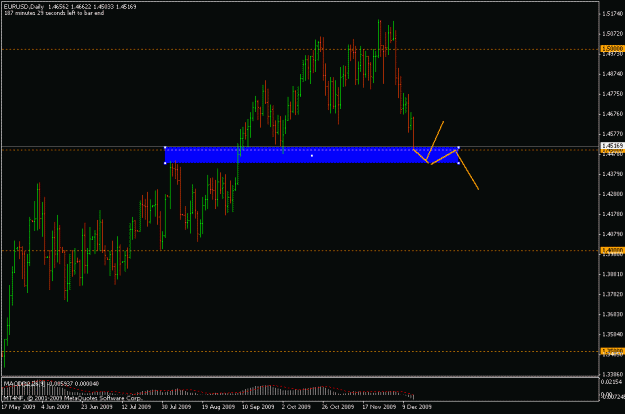This screenshot has width=625, height=414.
Task: Click the 1.40000 orange price level label
Action: point(613,250)
